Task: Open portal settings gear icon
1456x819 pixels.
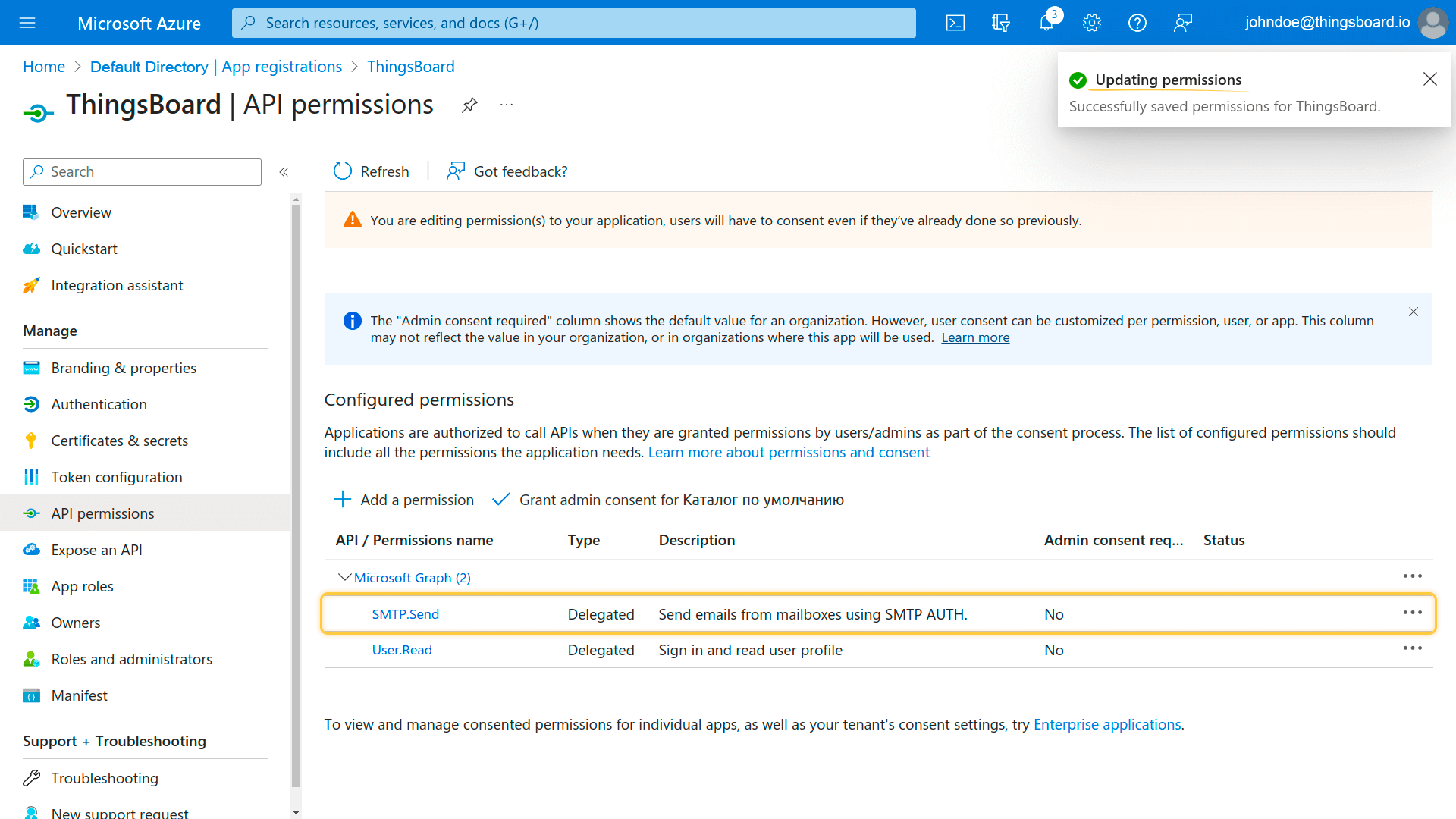Action: pyautogui.click(x=1092, y=23)
